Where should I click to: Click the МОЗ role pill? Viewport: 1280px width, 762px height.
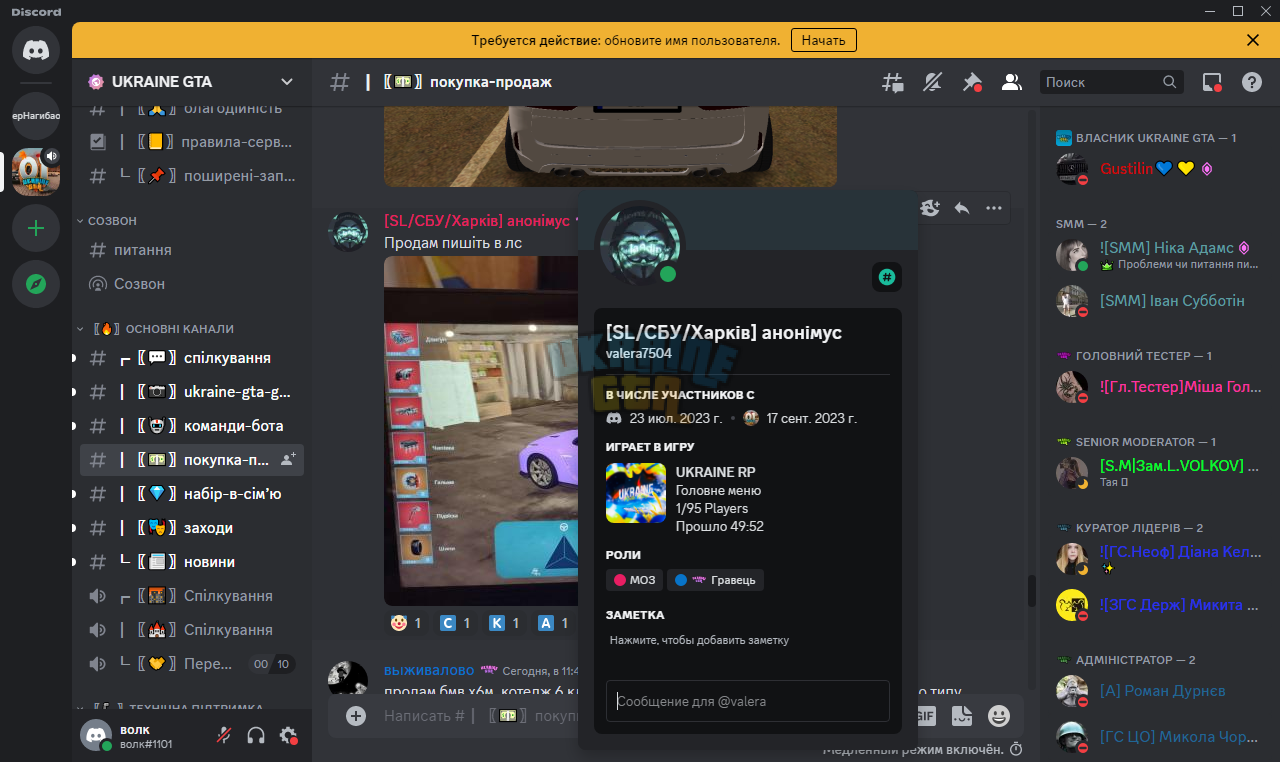[x=635, y=579]
